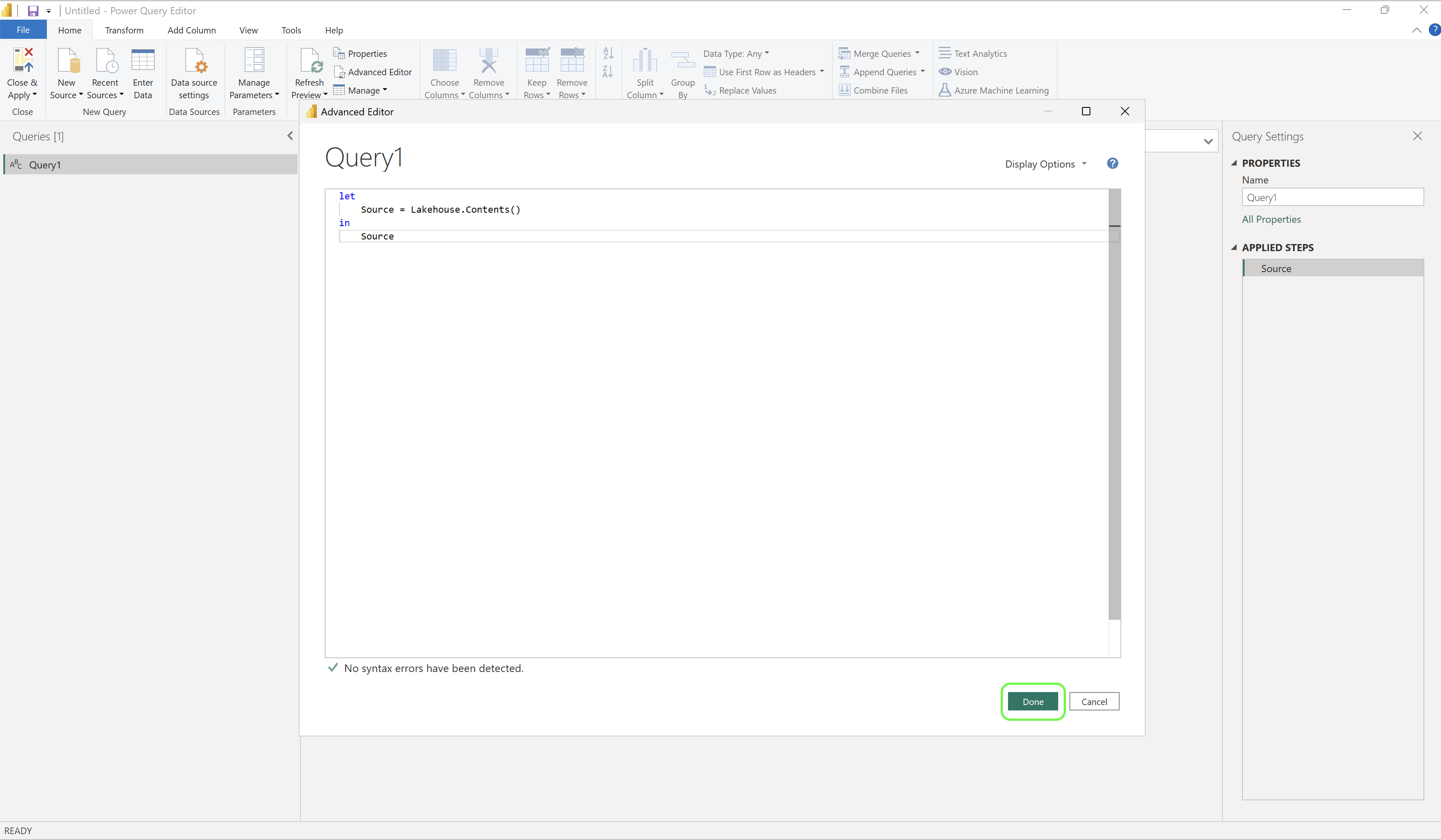Click the Query1 name input field

[x=1333, y=197]
